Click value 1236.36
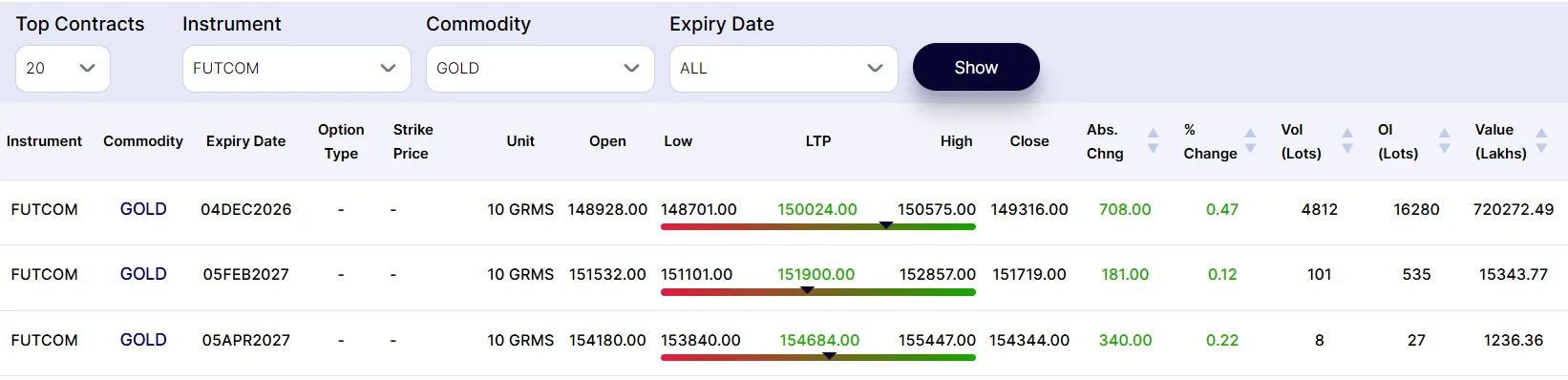Image resolution: width=1568 pixels, height=380 pixels. tap(1514, 340)
